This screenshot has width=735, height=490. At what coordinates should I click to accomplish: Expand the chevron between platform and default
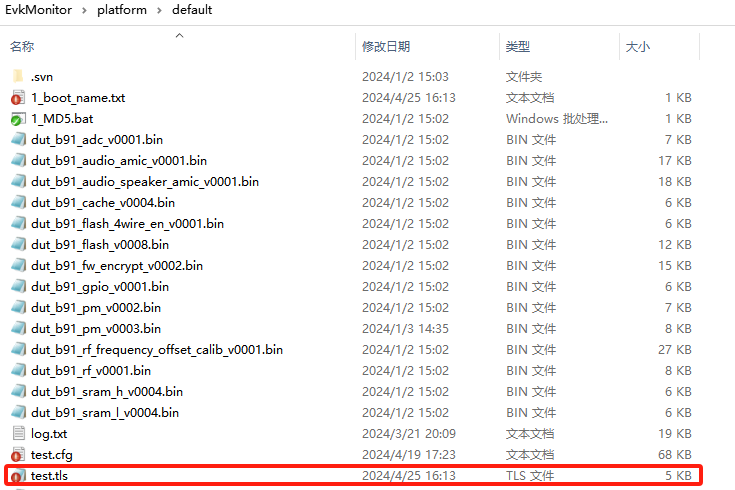157,10
